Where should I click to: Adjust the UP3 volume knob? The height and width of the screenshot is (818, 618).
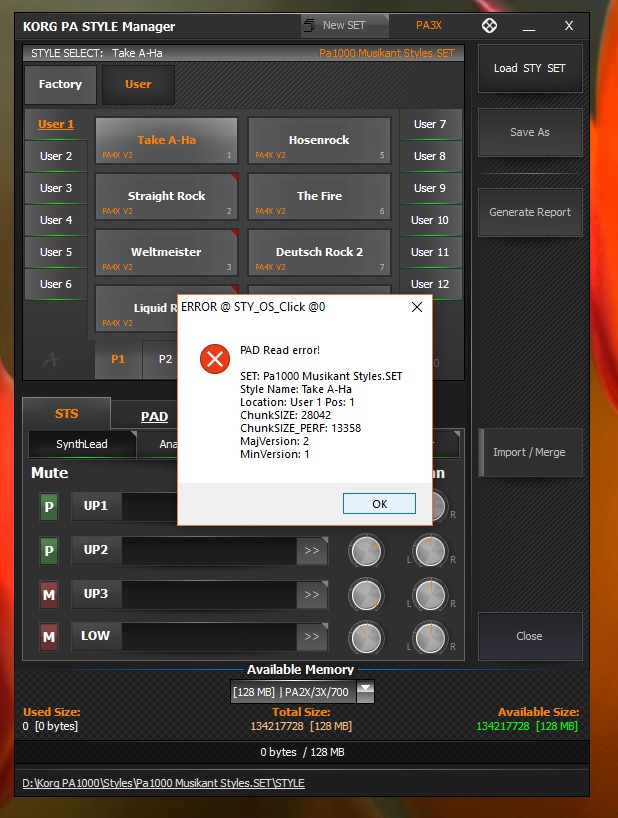coord(366,595)
